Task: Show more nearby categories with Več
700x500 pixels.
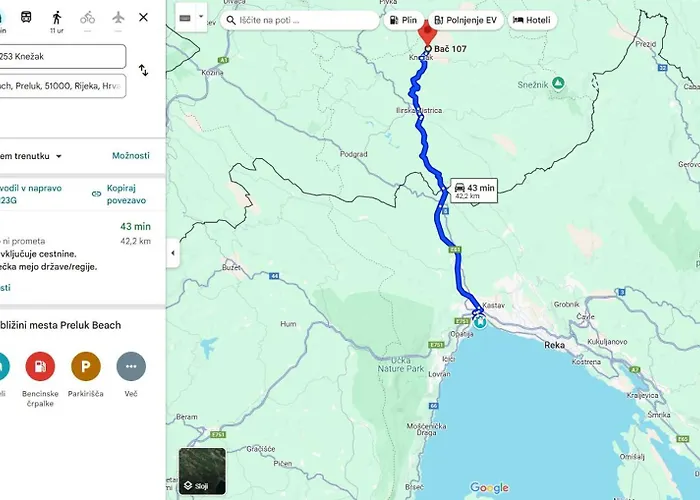Action: pos(130,366)
